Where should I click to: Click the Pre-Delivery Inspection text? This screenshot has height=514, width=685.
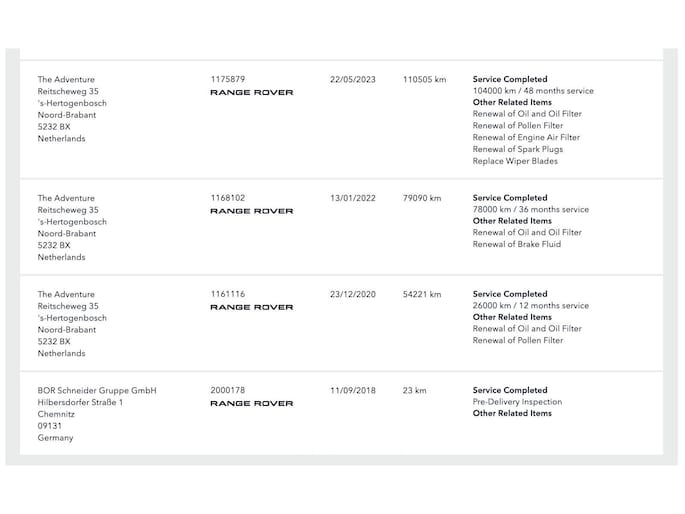tap(517, 402)
